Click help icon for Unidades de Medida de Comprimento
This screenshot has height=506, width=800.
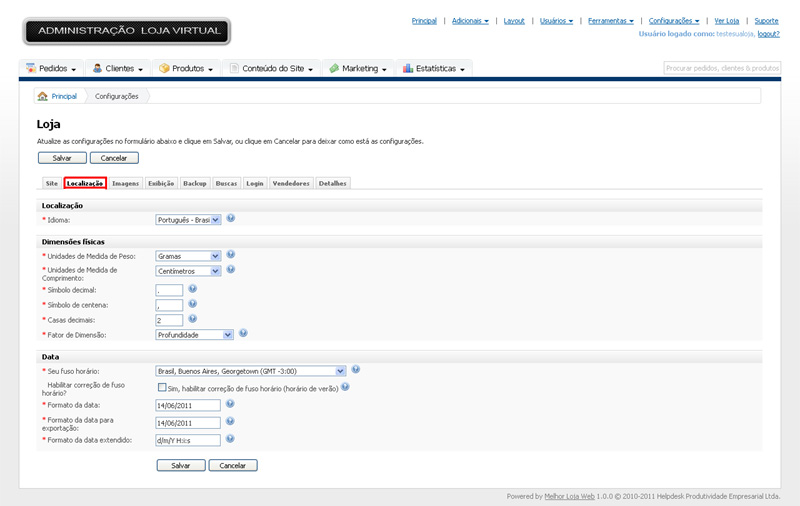[x=231, y=269]
